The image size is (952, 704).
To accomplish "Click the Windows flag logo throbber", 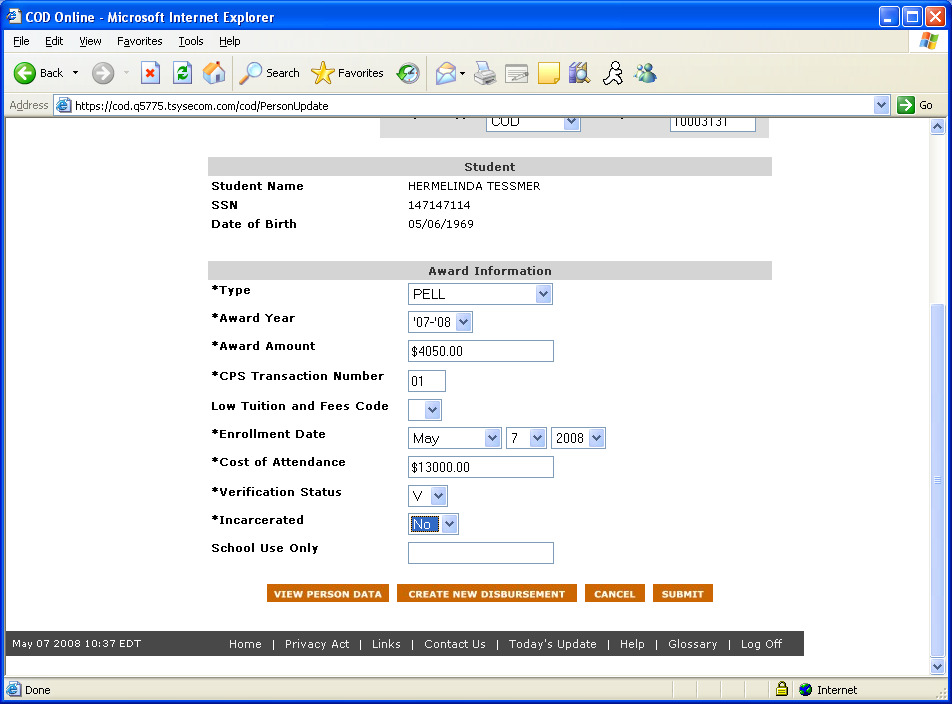I will click(928, 41).
